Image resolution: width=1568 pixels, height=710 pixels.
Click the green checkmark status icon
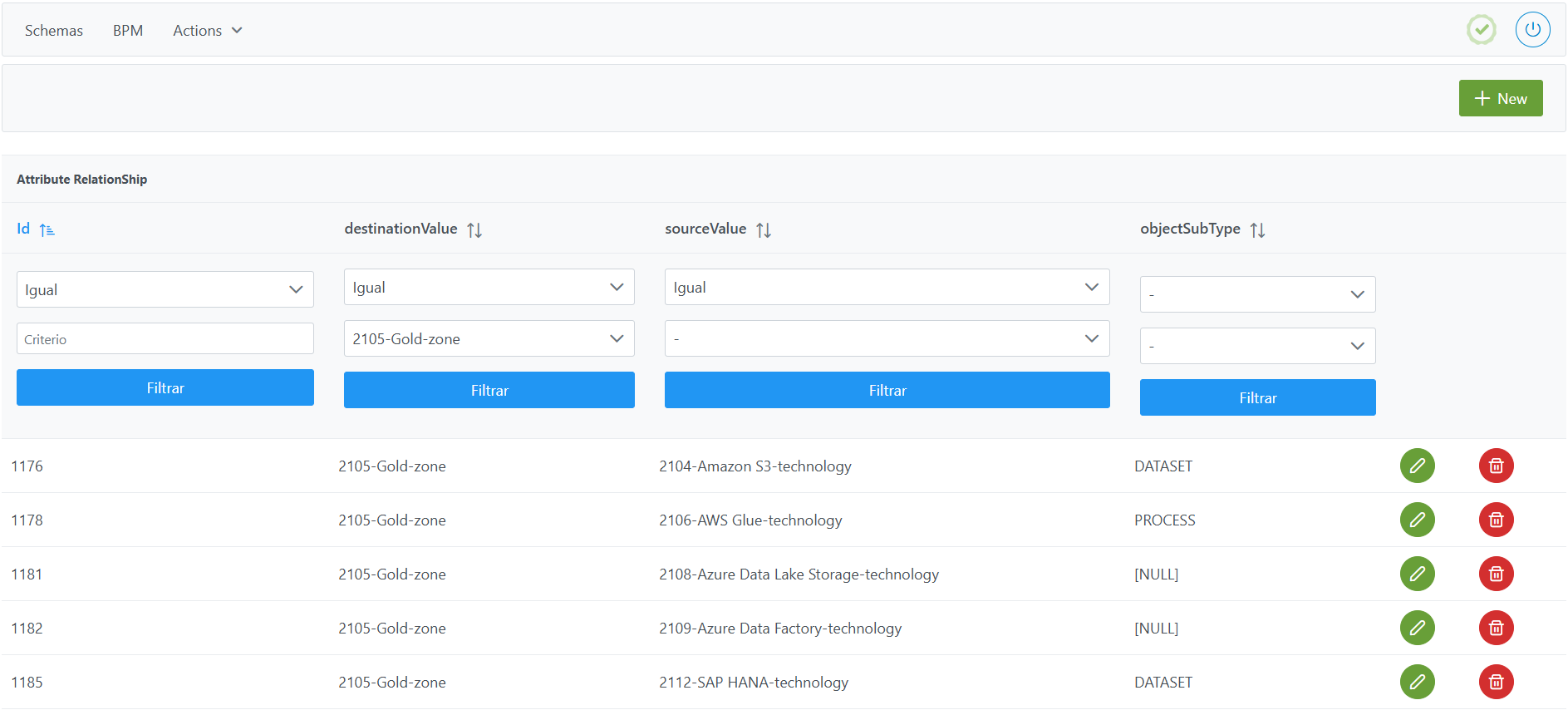click(x=1481, y=30)
